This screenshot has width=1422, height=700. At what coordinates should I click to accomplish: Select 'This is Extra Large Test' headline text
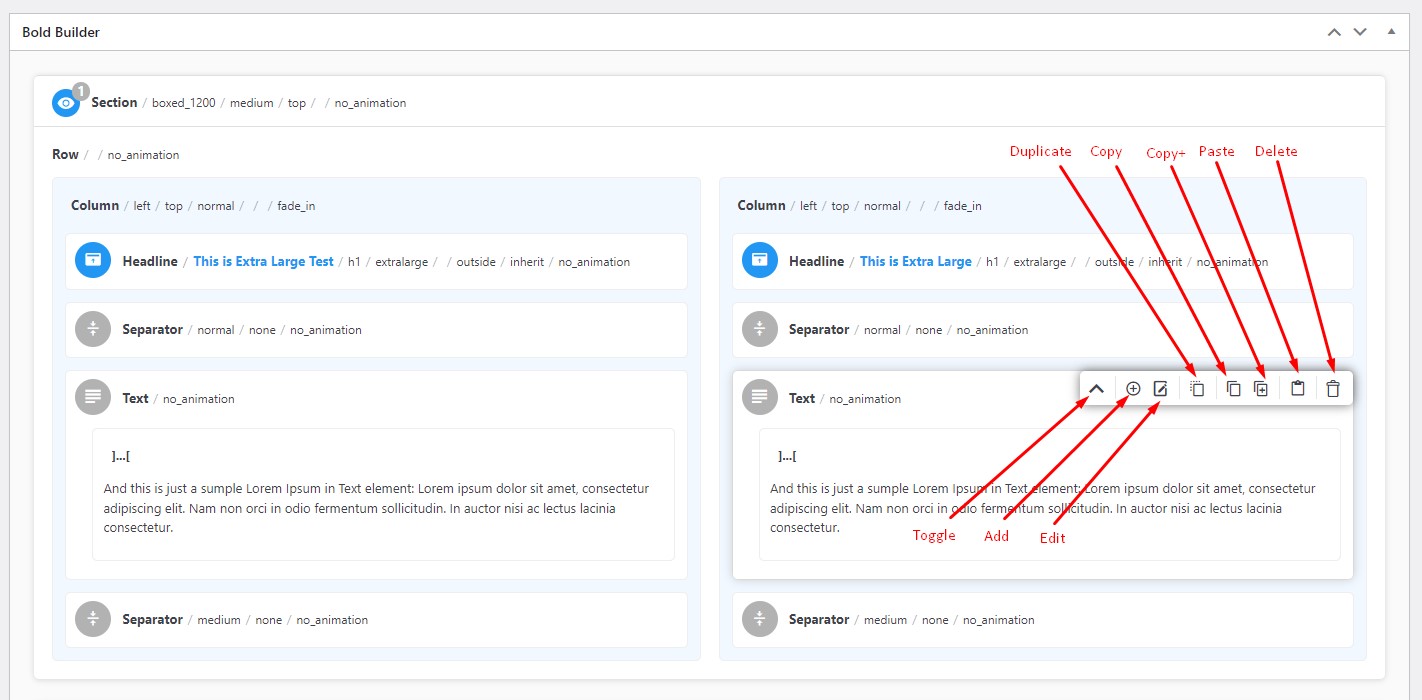[x=263, y=261]
